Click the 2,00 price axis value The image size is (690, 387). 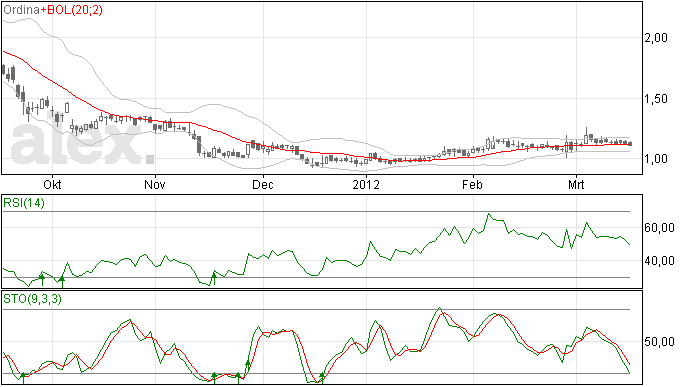(x=656, y=38)
